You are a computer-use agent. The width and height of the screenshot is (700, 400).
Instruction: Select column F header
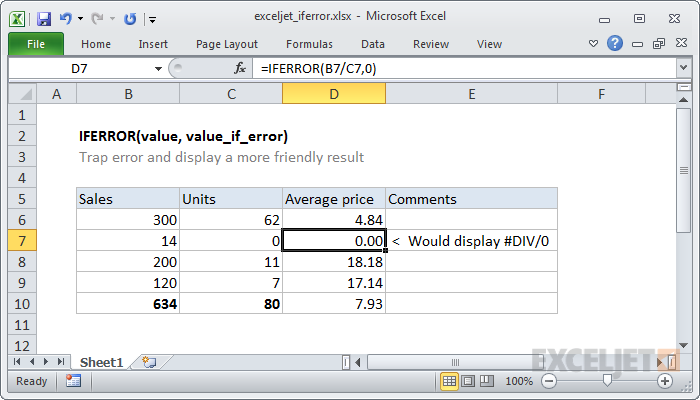point(601,94)
